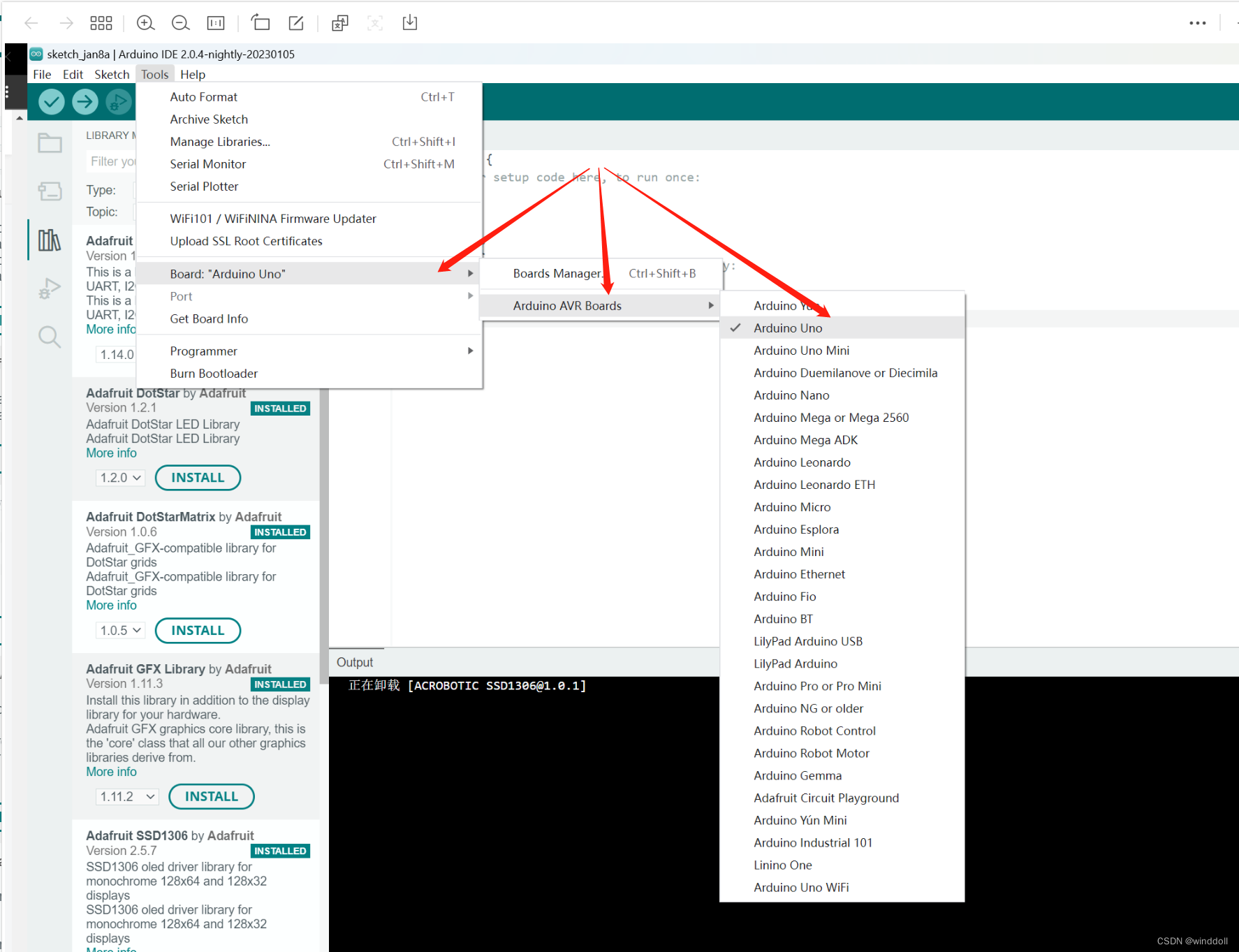Choose Manage Libraries from Tools menu
Screen dimensions: 1239x952
coord(309,141)
